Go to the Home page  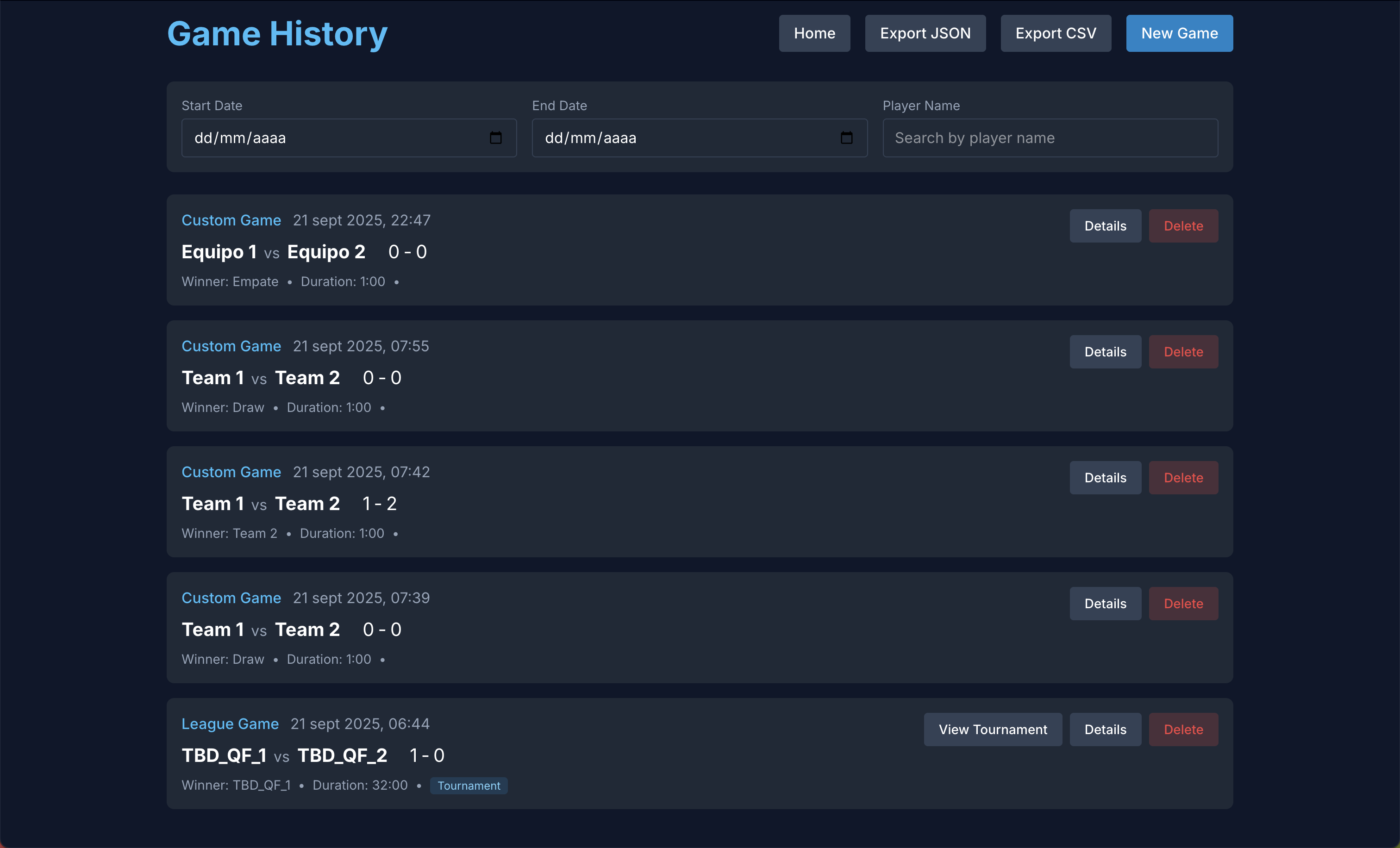click(814, 33)
